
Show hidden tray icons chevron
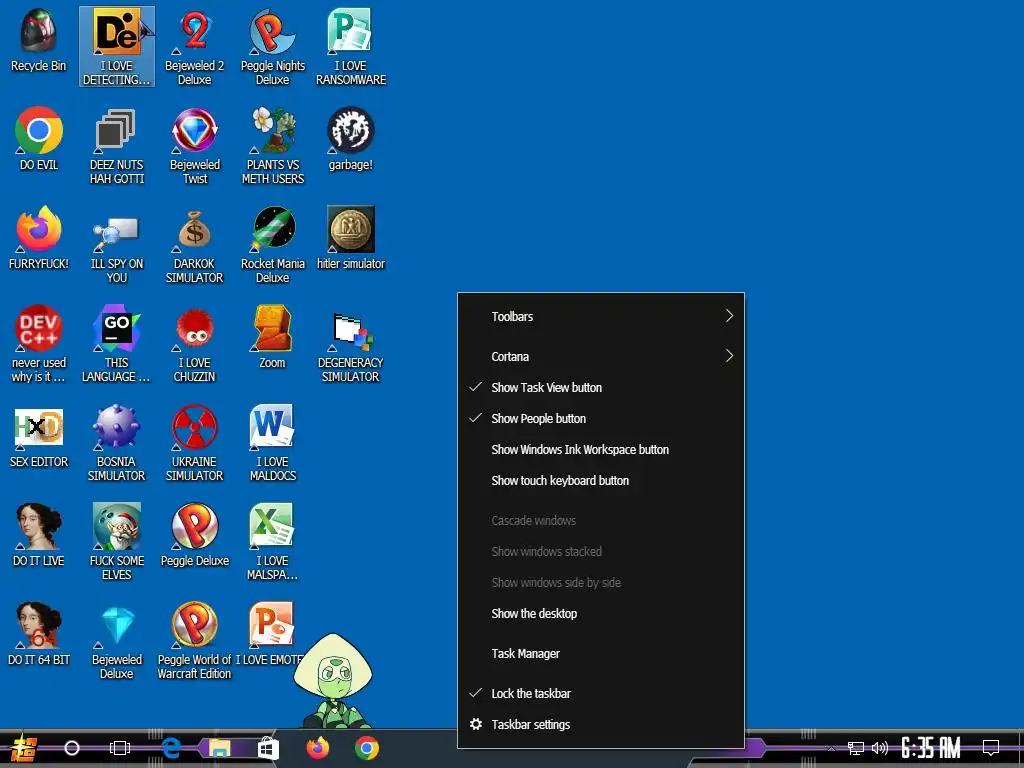tap(831, 748)
